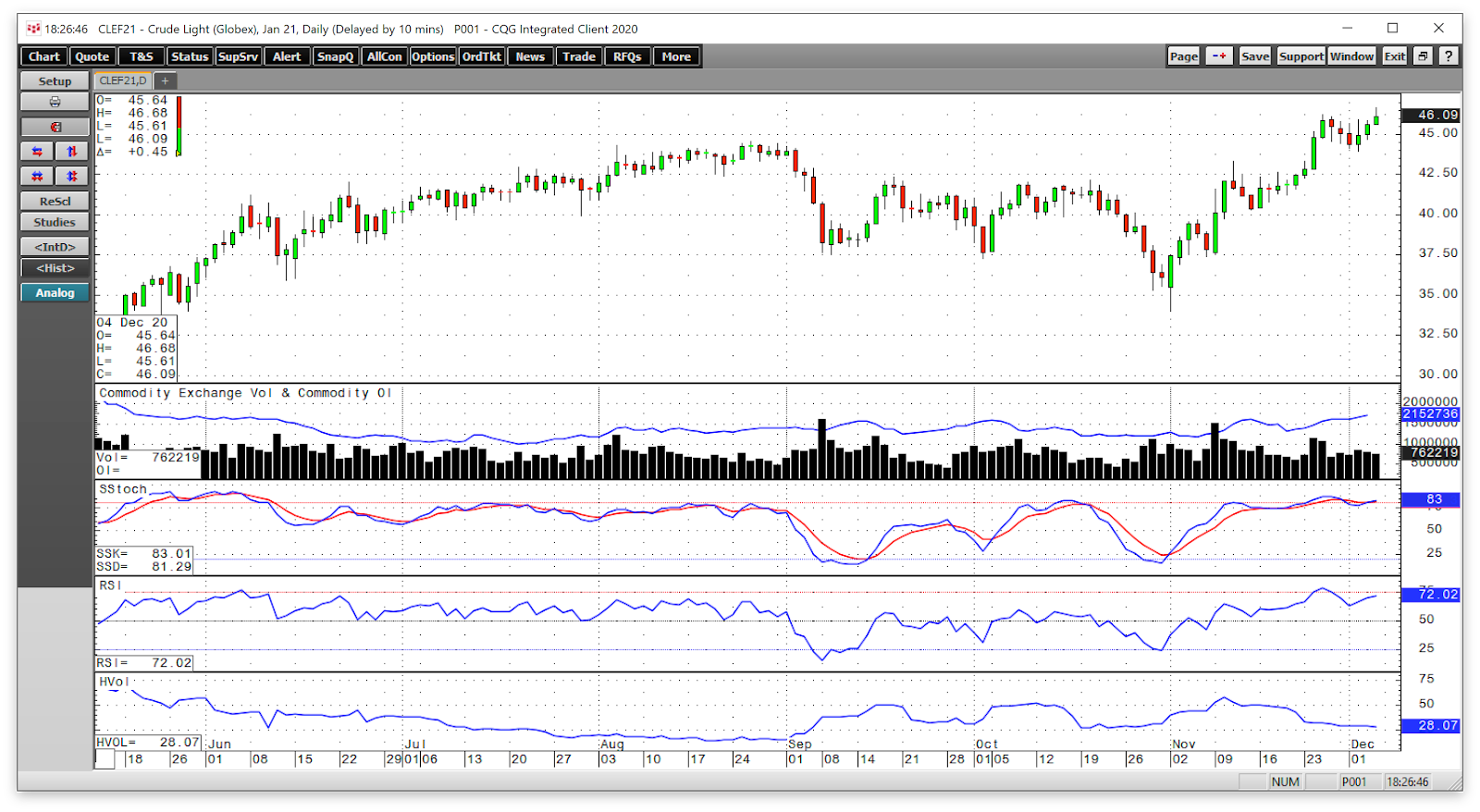1480x812 pixels.
Task: Click the Options button
Action: click(433, 56)
